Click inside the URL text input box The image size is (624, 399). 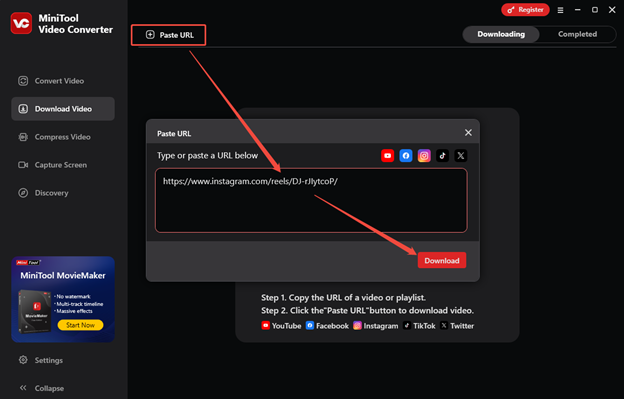(311, 200)
